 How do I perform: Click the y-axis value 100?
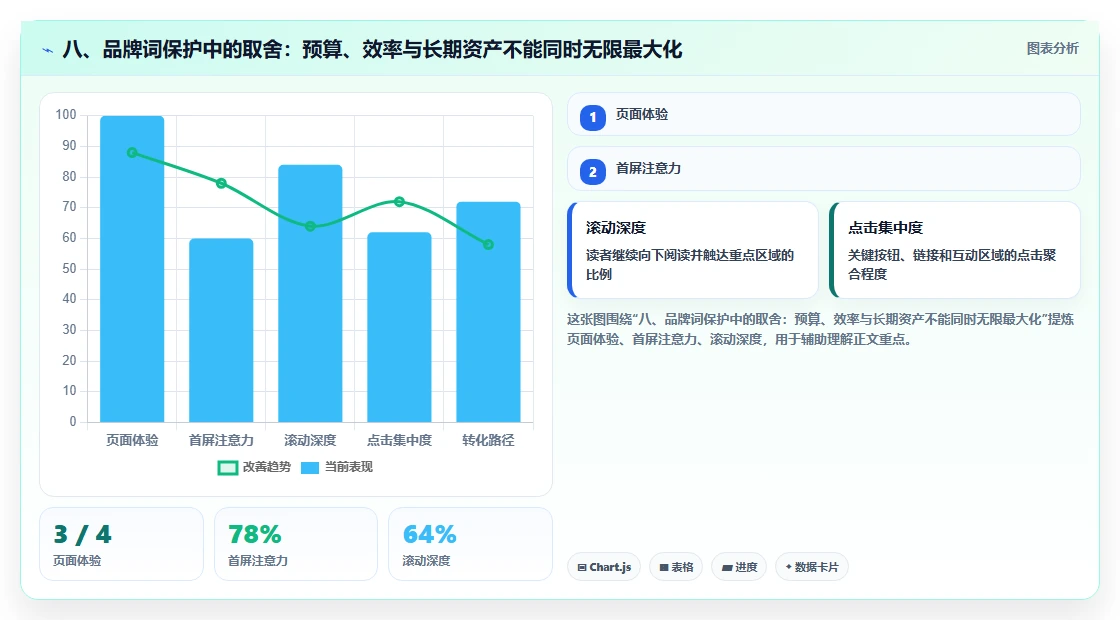pyautogui.click(x=66, y=115)
